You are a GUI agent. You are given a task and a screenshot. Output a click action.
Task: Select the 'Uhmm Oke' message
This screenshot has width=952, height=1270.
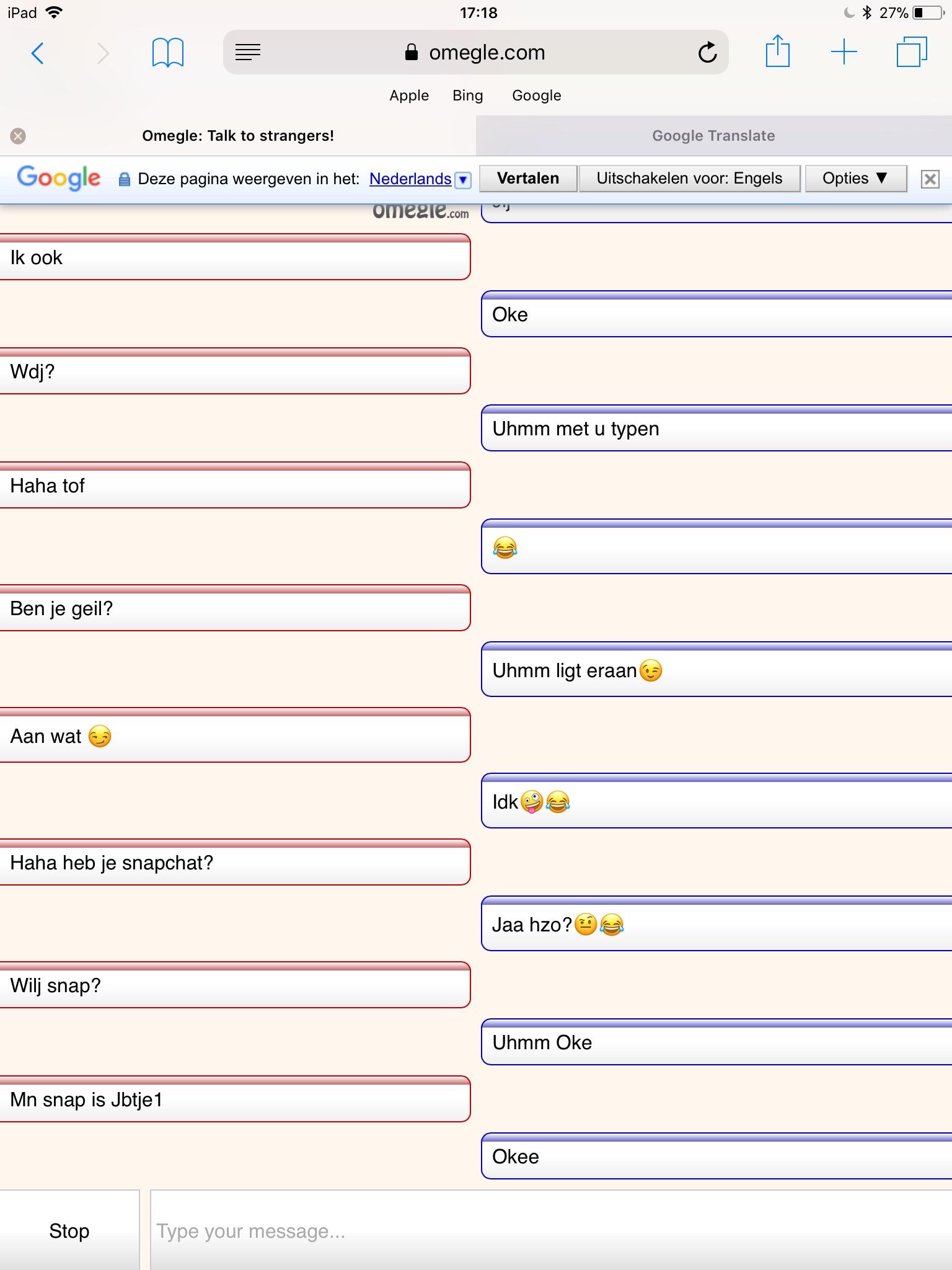click(x=716, y=1042)
